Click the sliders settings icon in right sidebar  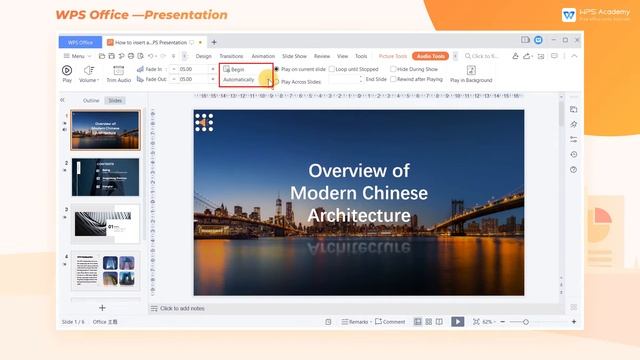coord(573,139)
